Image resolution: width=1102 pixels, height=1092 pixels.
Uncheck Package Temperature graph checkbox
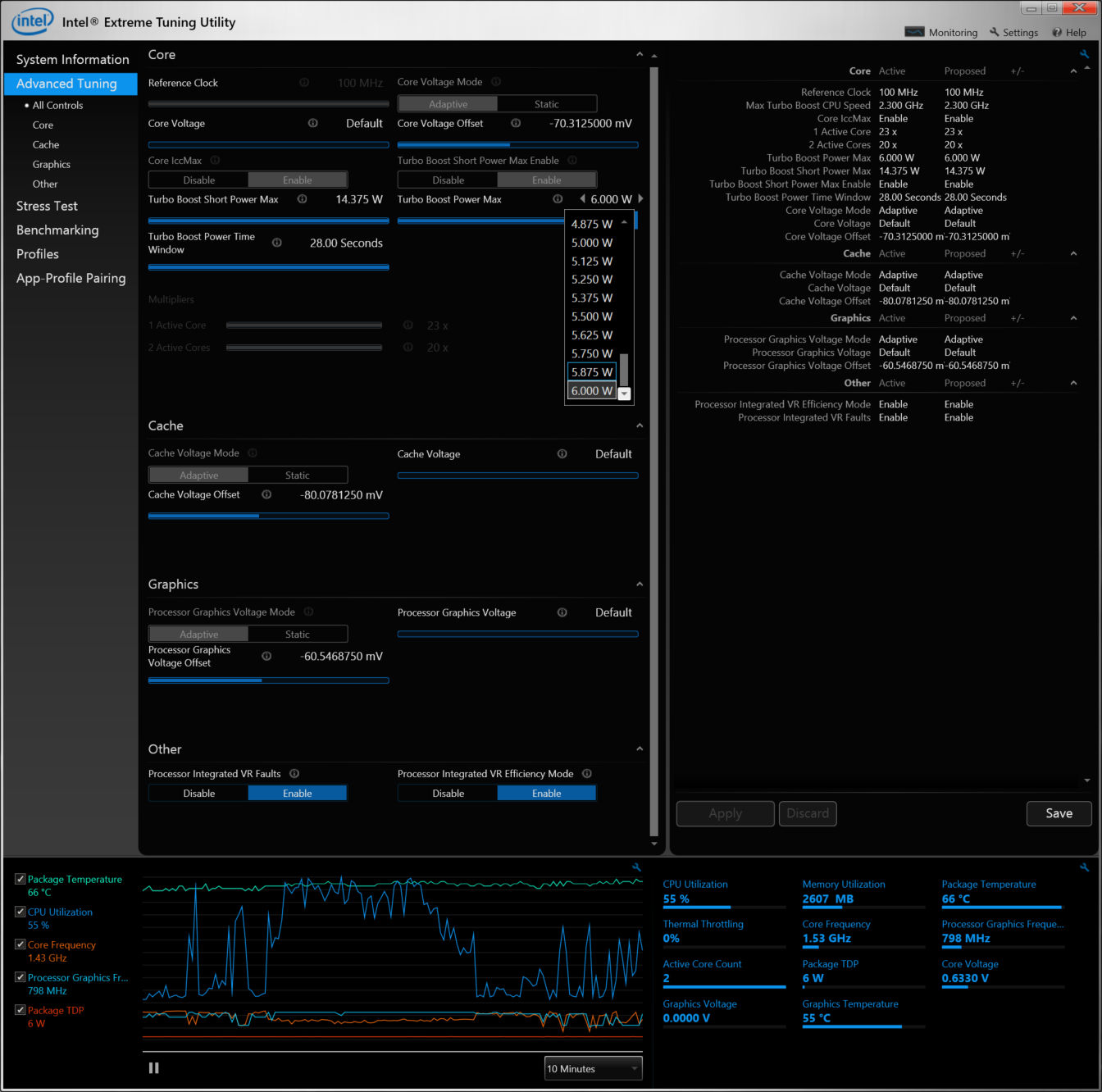point(20,879)
